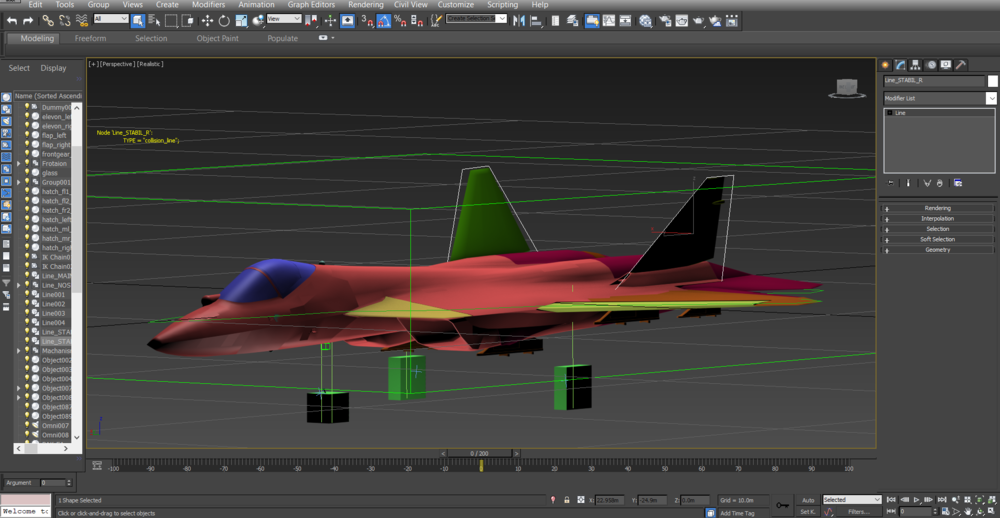
Task: Click the Mirror tool icon
Action: coord(519,20)
